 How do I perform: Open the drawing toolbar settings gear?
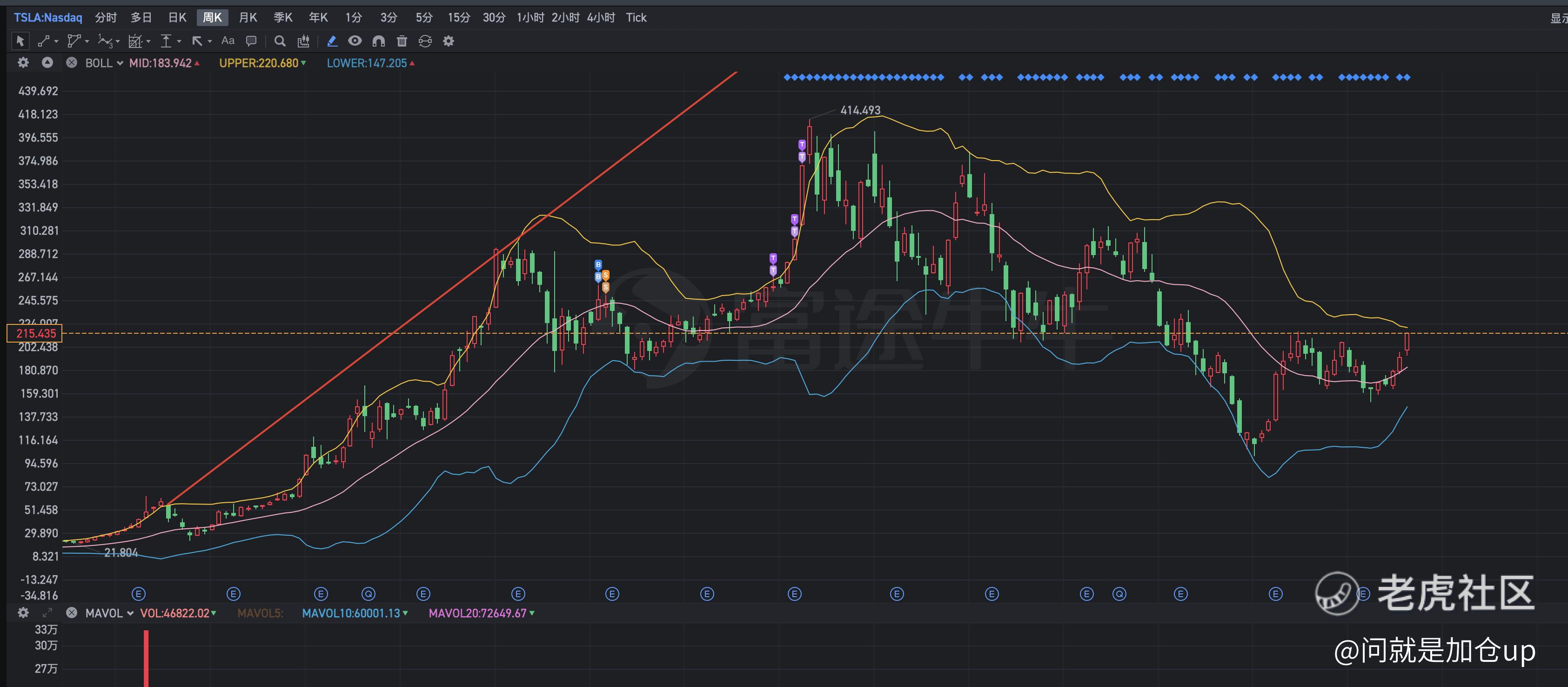click(449, 41)
